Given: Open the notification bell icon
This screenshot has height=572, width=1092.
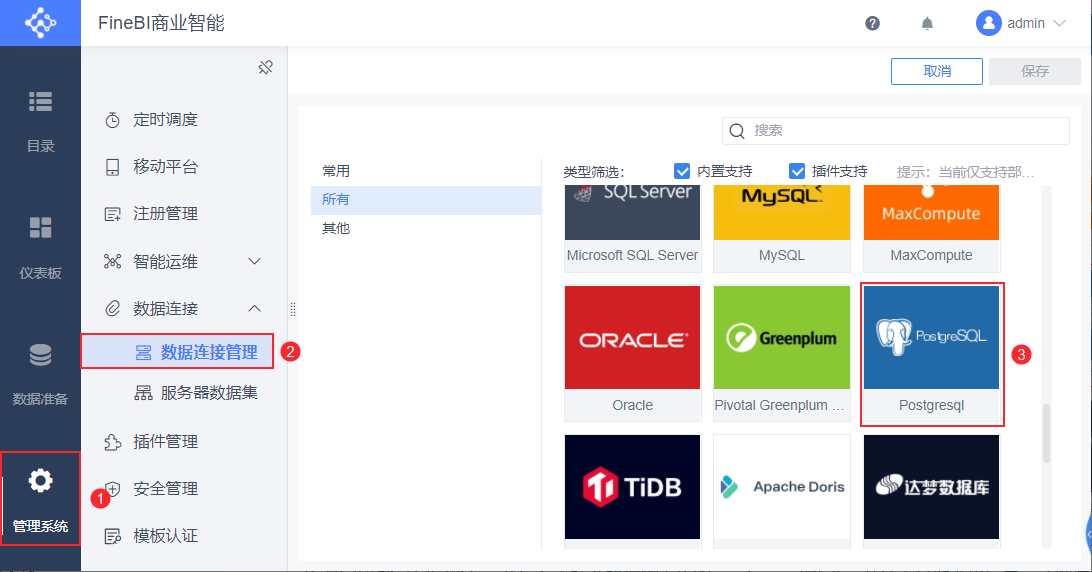Looking at the screenshot, I should (927, 23).
